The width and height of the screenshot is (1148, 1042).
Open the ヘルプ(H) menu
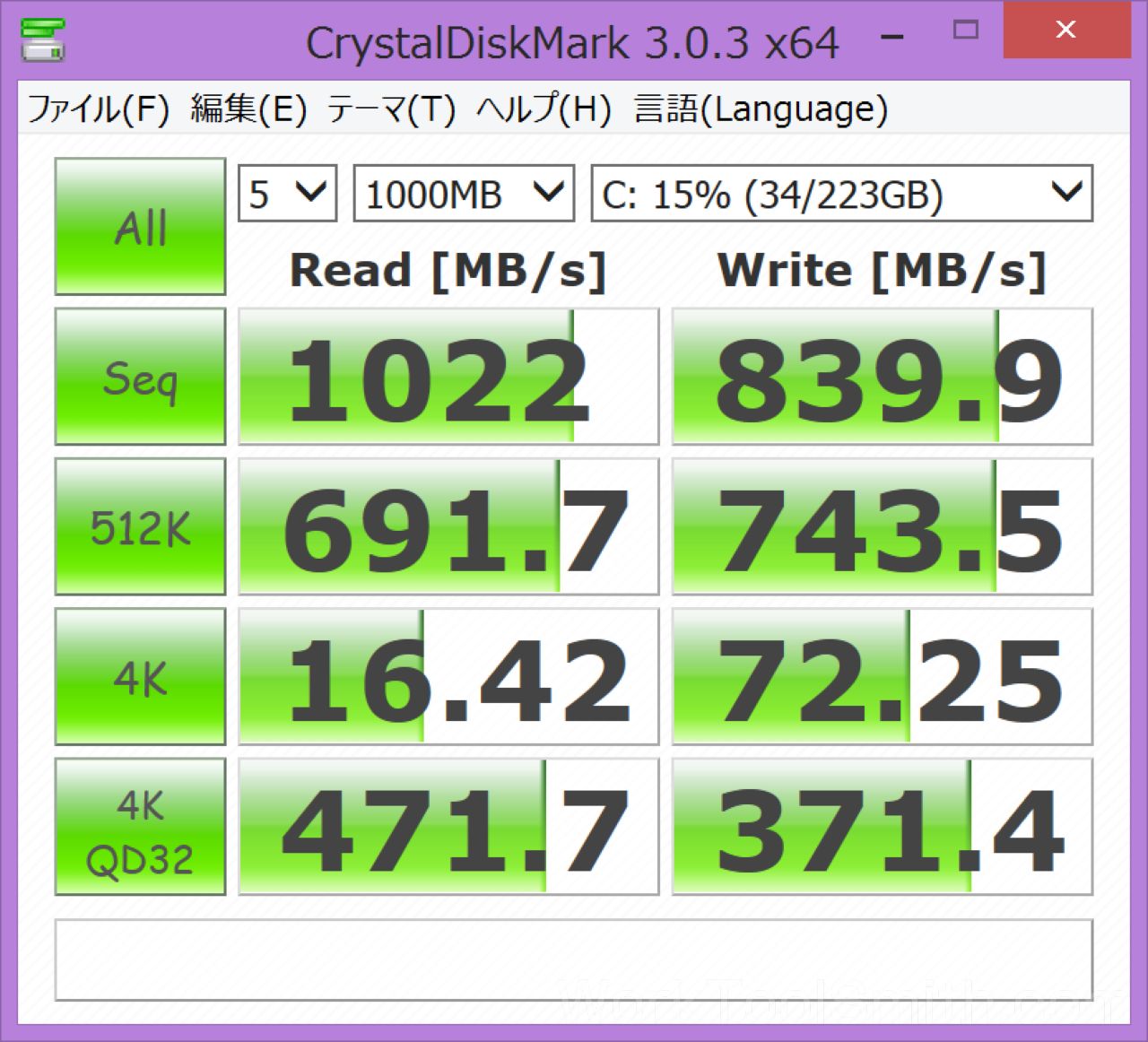[544, 109]
